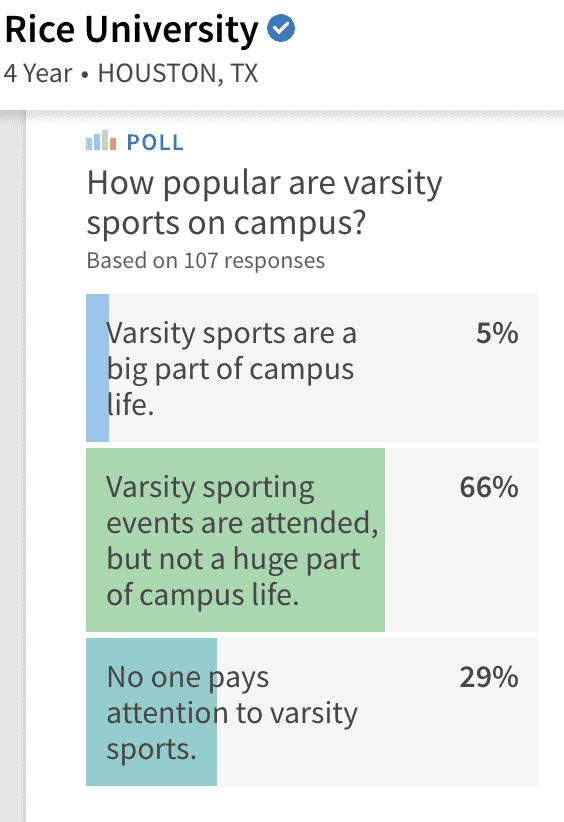Click the '4 Year' school type label
Viewport: 564px width, 822px height.
pos(38,73)
